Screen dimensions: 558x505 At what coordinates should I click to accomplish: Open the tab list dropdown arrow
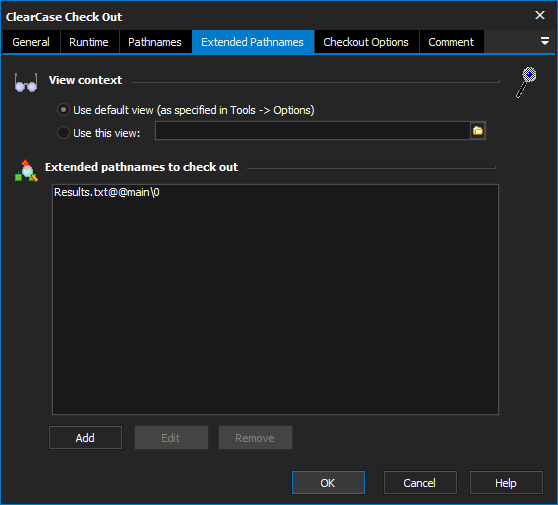point(545,41)
